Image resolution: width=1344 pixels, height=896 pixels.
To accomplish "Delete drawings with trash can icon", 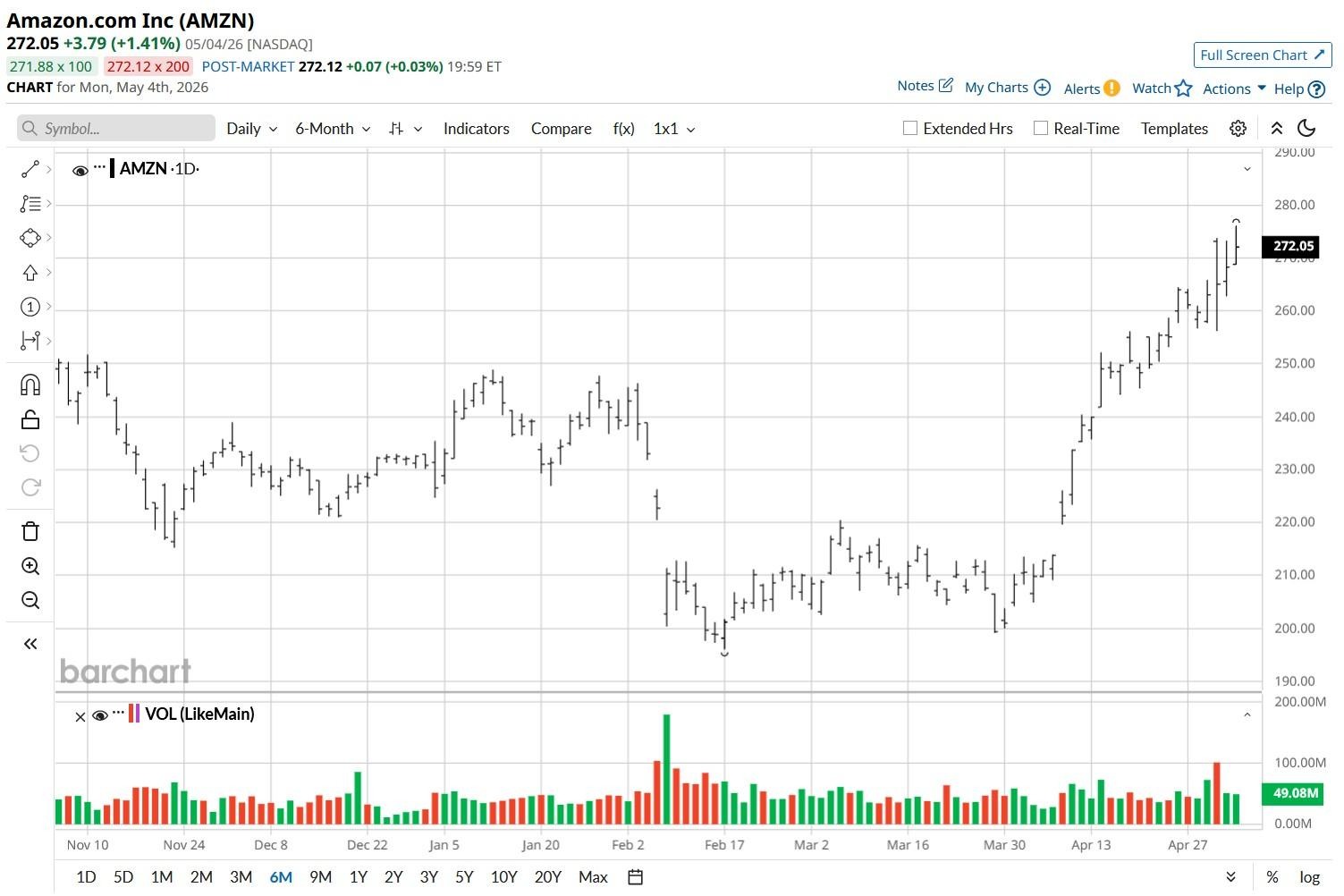I will tap(30, 531).
